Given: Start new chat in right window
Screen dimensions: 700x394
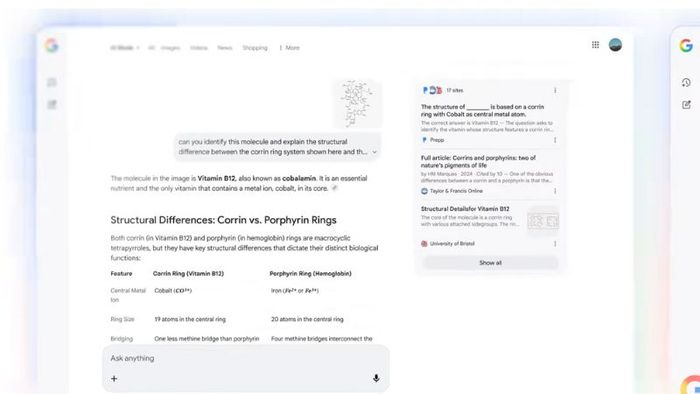Looking at the screenshot, I should [686, 104].
